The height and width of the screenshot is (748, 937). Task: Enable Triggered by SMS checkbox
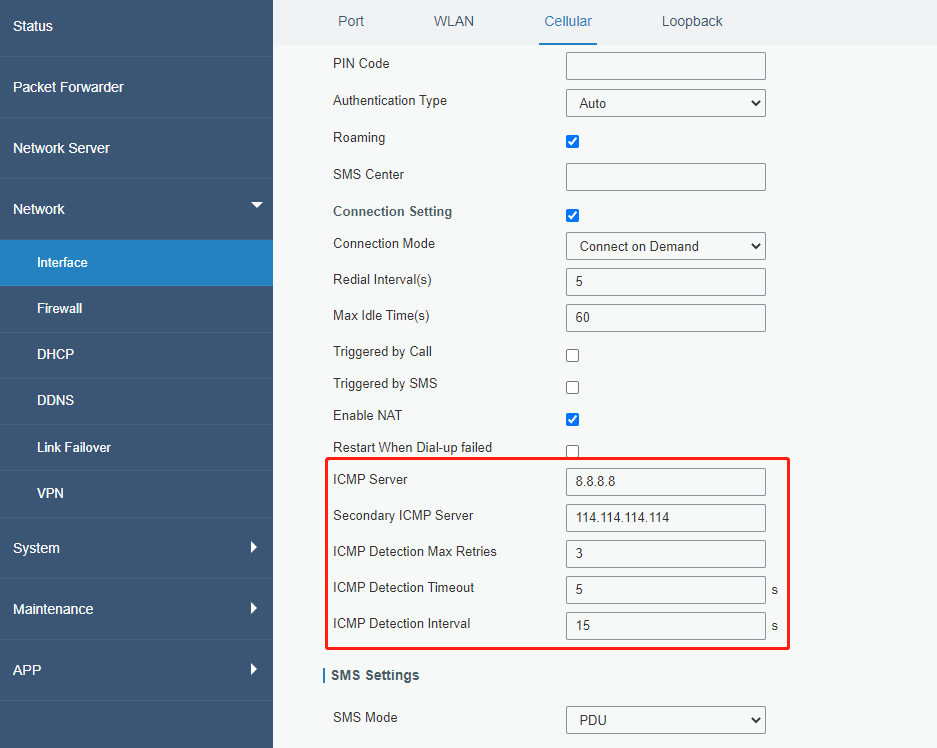click(572, 387)
